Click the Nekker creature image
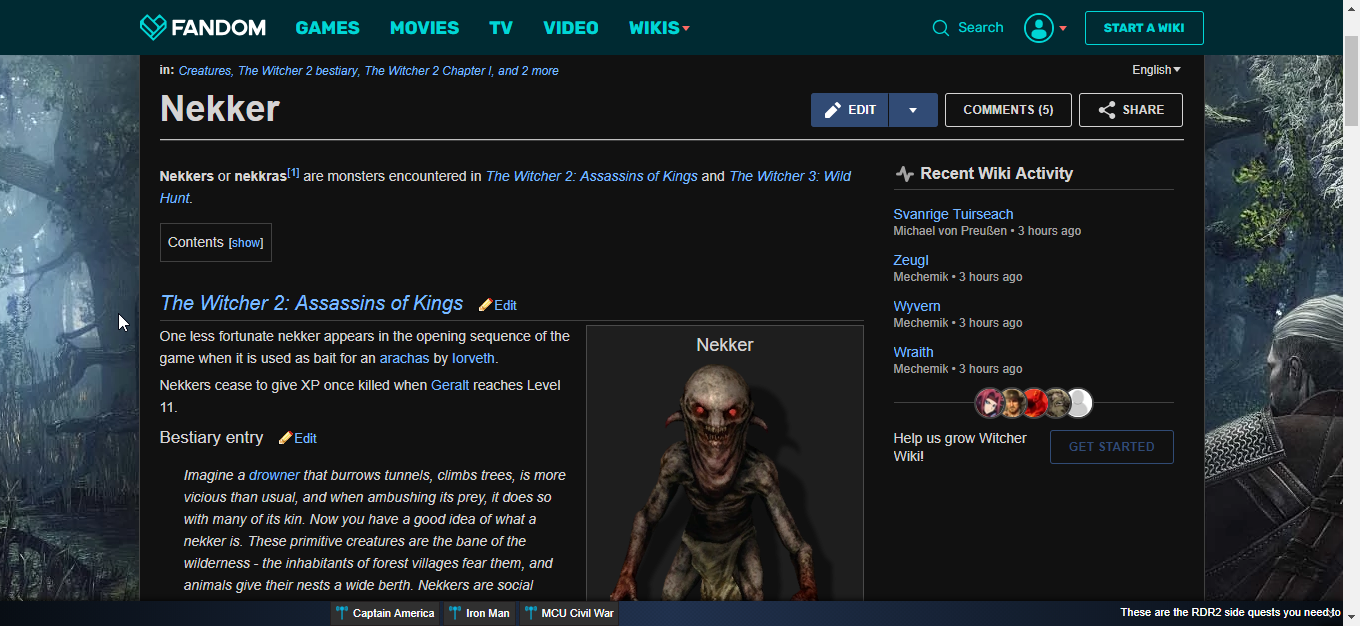Screen dimensions: 1360x626 point(724,480)
